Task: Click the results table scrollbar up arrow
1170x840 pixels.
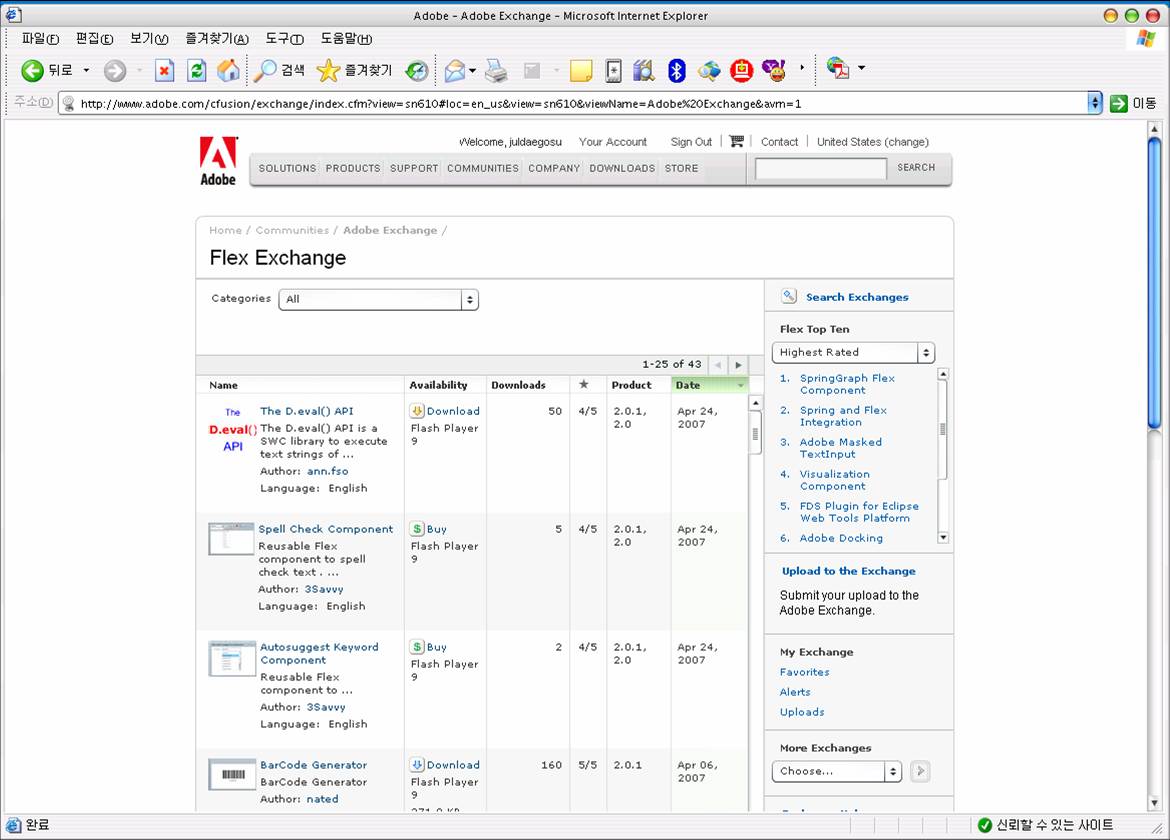Action: coord(755,403)
